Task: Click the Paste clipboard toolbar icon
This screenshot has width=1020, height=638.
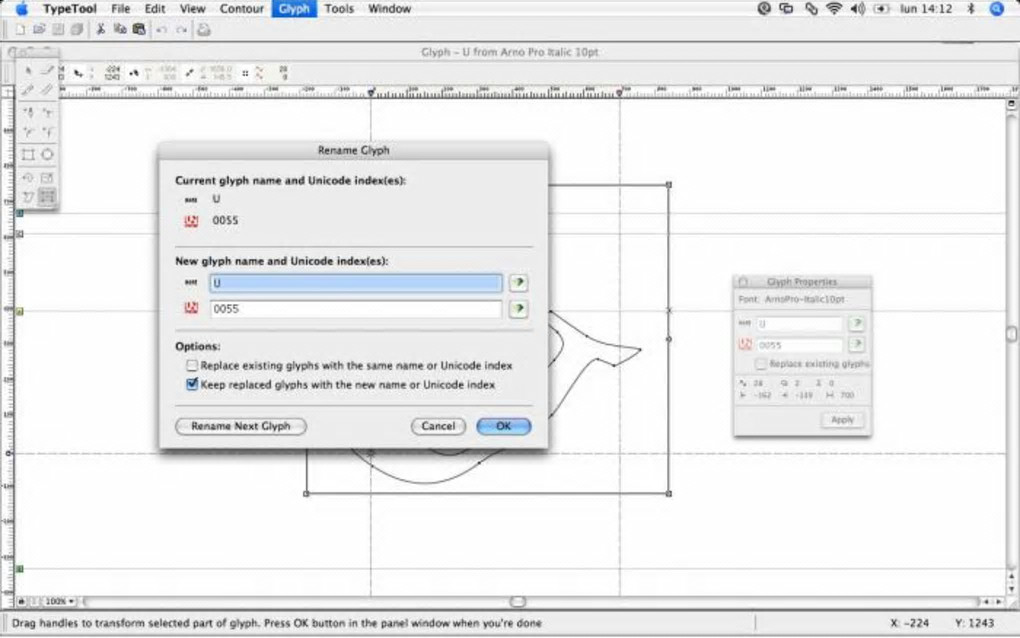Action: pos(139,29)
